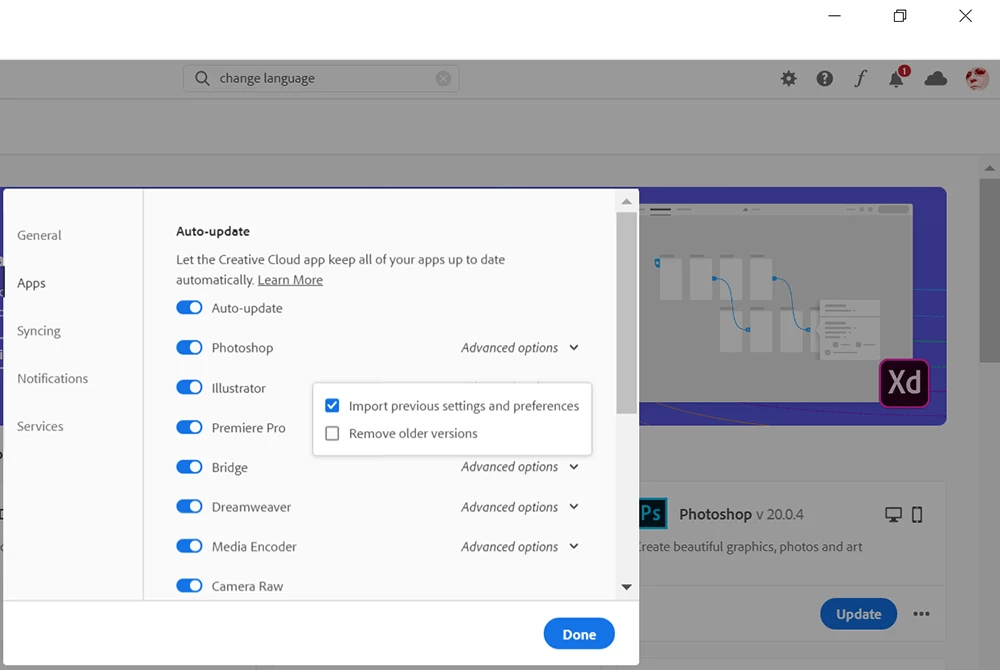
Task: Toggle auto-update for Dreamweaver
Action: (189, 507)
